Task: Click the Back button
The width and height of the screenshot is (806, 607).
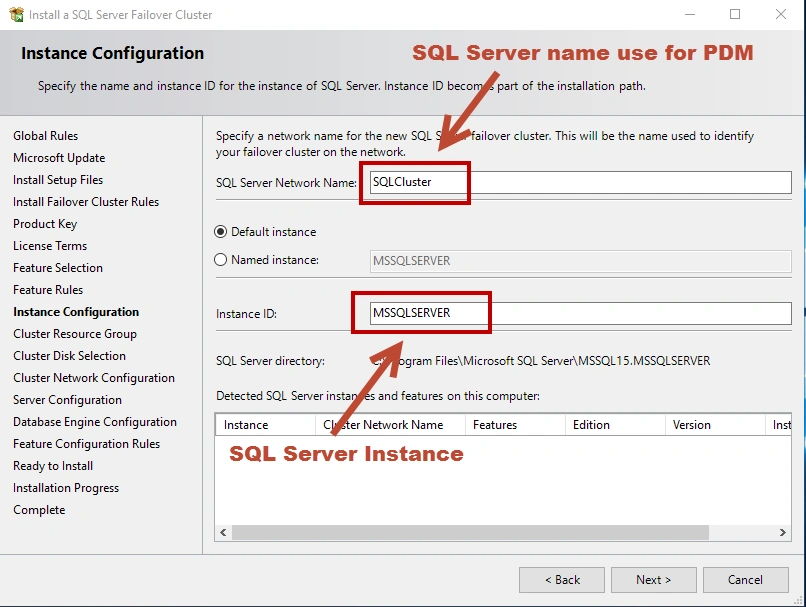Action: point(562,580)
